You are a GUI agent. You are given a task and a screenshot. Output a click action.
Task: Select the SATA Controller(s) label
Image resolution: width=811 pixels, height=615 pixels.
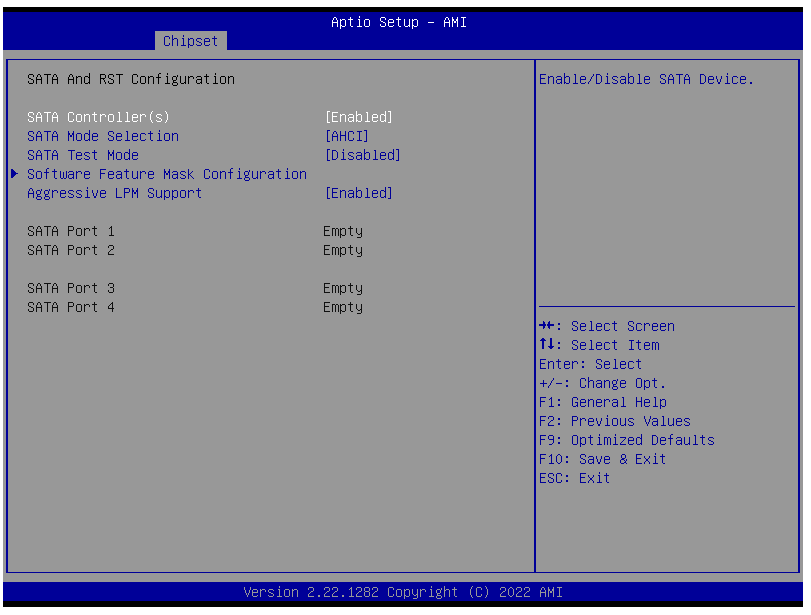(x=98, y=117)
